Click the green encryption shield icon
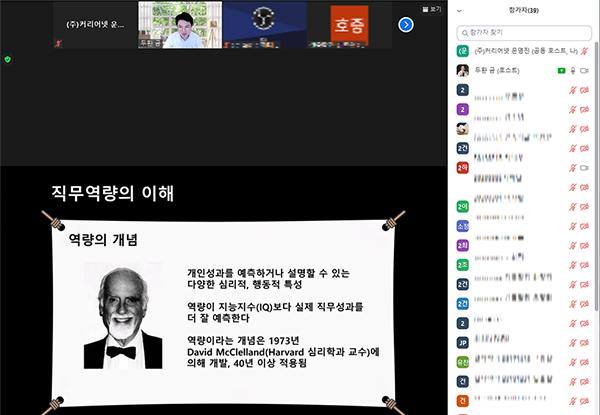The height and width of the screenshot is (415, 600). click(x=8, y=59)
